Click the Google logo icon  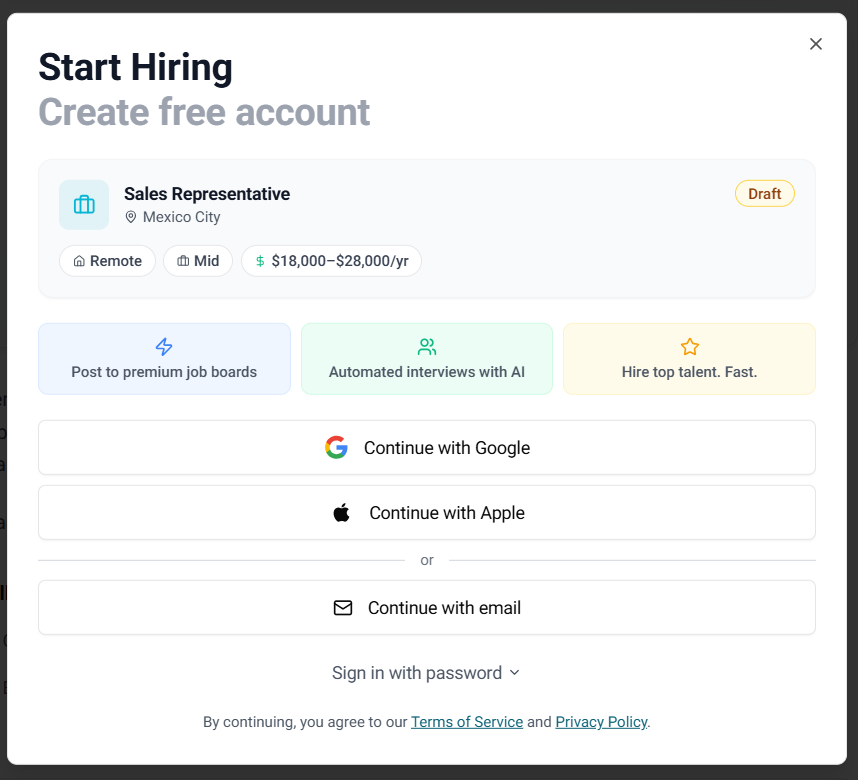point(336,448)
